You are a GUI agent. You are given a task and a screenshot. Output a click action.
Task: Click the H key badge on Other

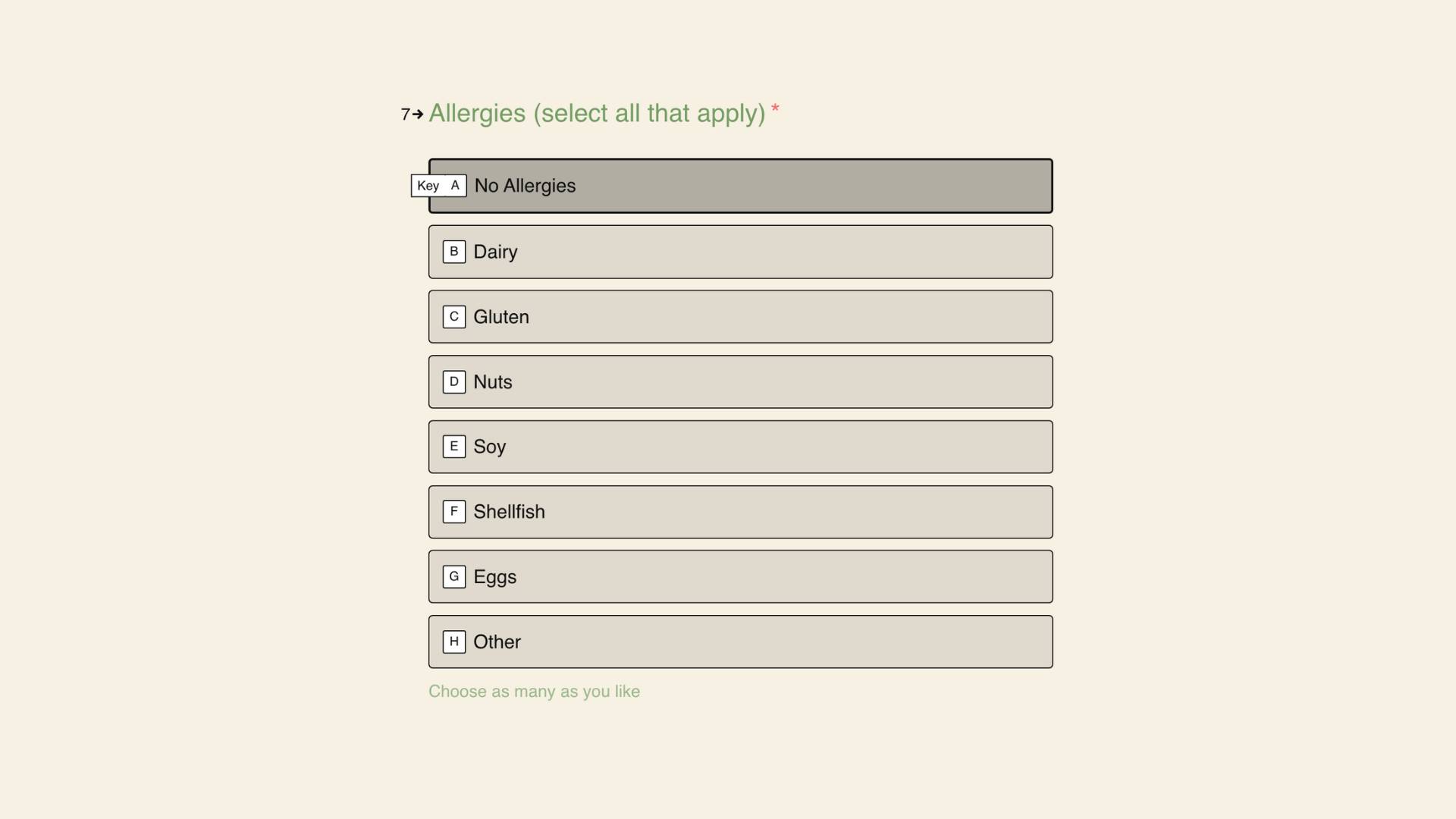[x=453, y=642]
